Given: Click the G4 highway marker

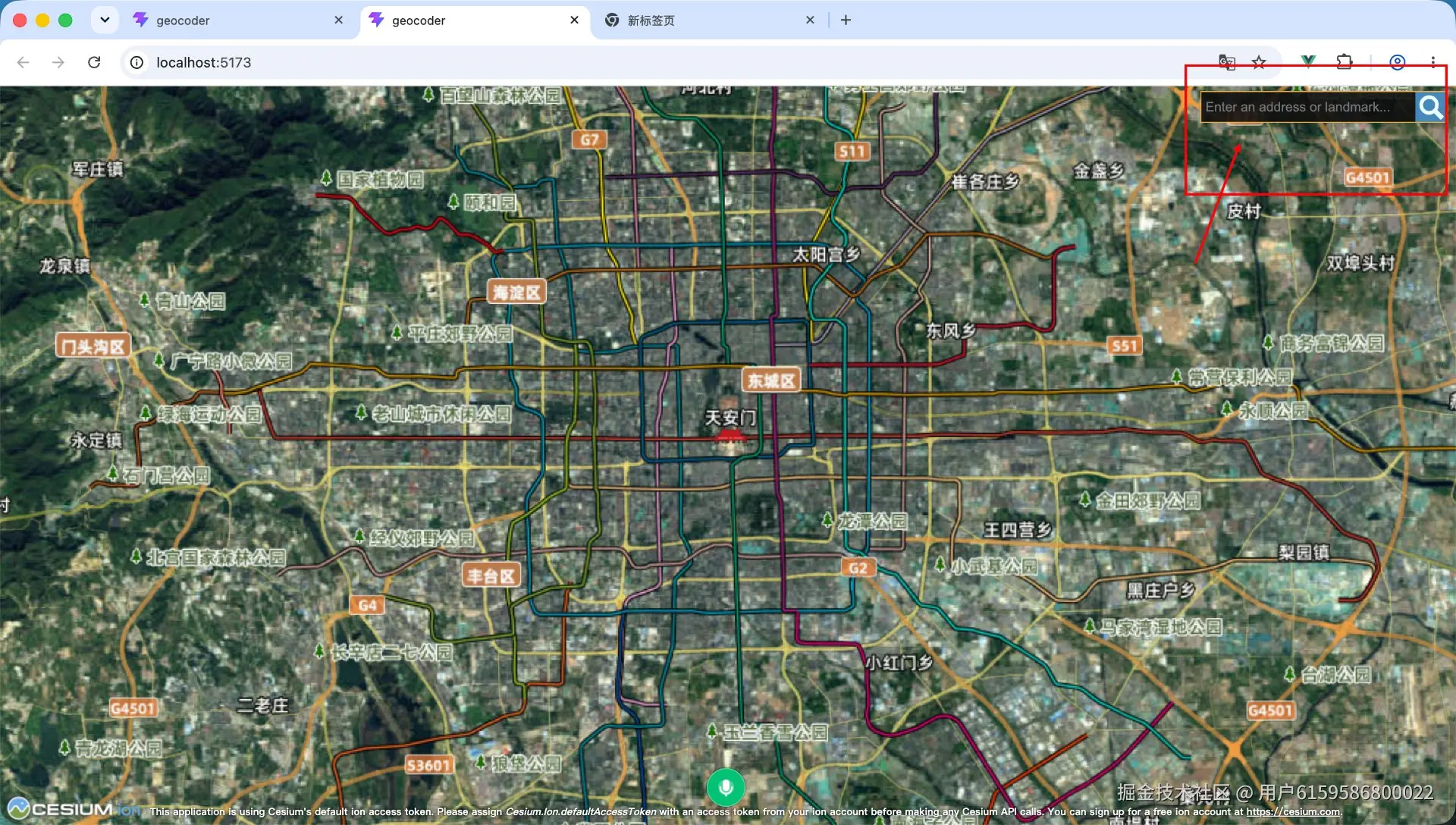Looking at the screenshot, I should point(367,604).
